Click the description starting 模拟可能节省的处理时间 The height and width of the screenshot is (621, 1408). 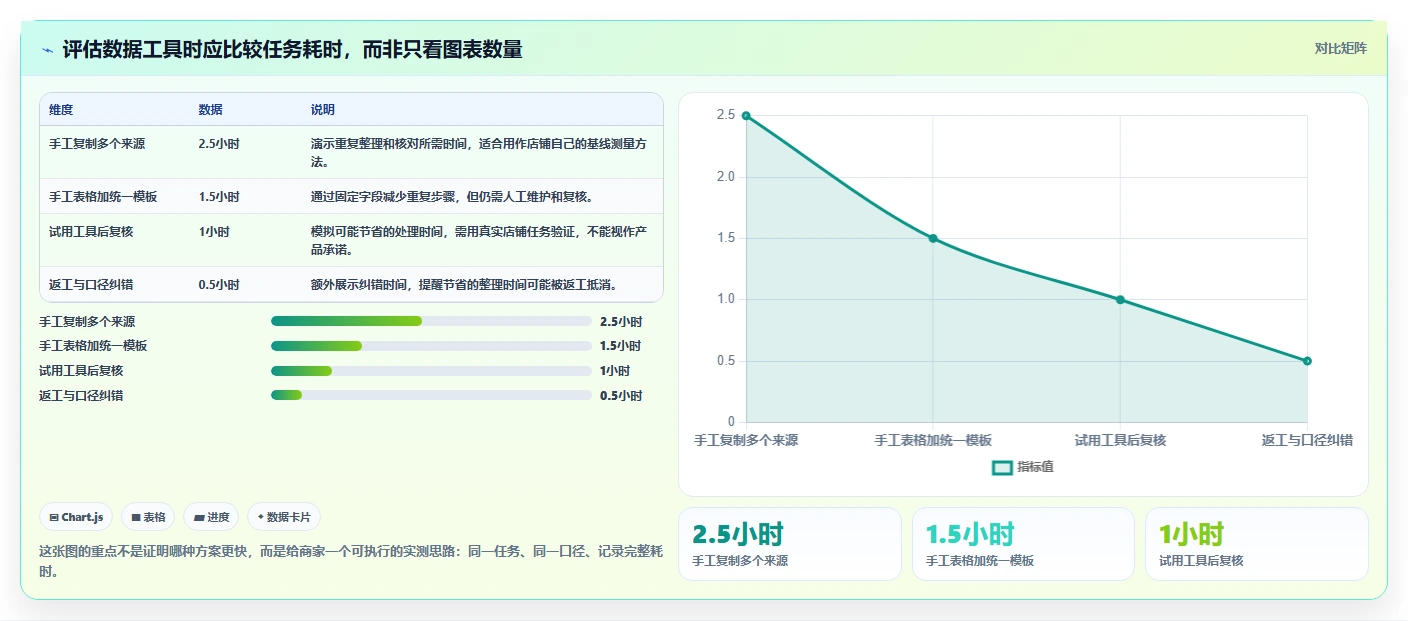coord(478,241)
